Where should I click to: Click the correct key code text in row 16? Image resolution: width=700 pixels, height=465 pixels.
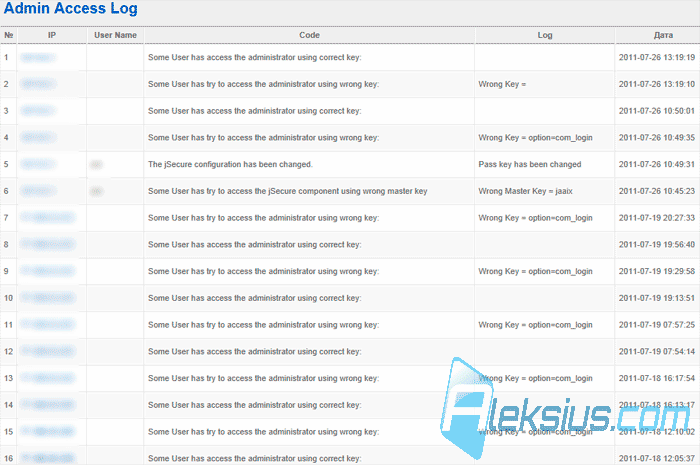254,458
